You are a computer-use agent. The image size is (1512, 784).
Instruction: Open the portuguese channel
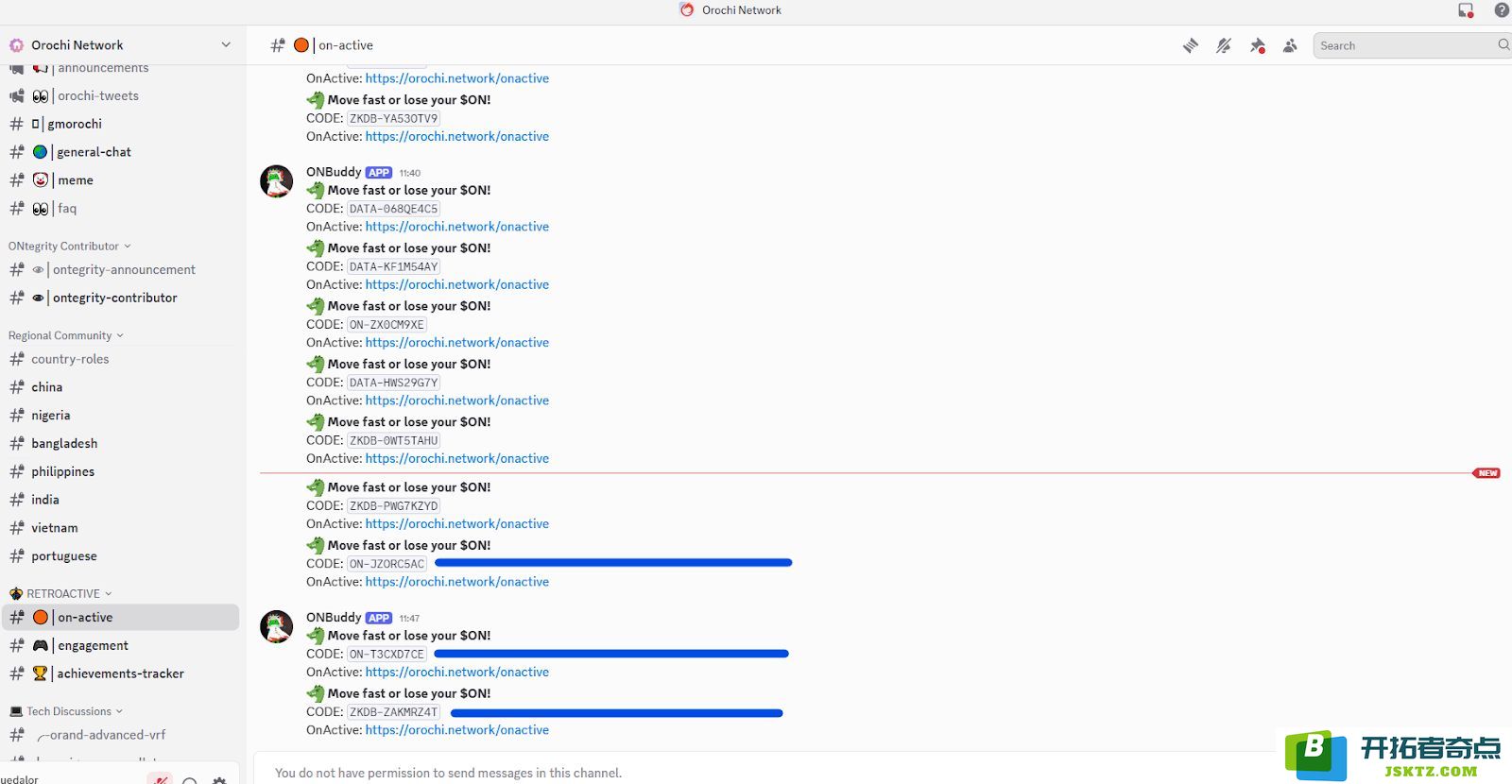120,556
